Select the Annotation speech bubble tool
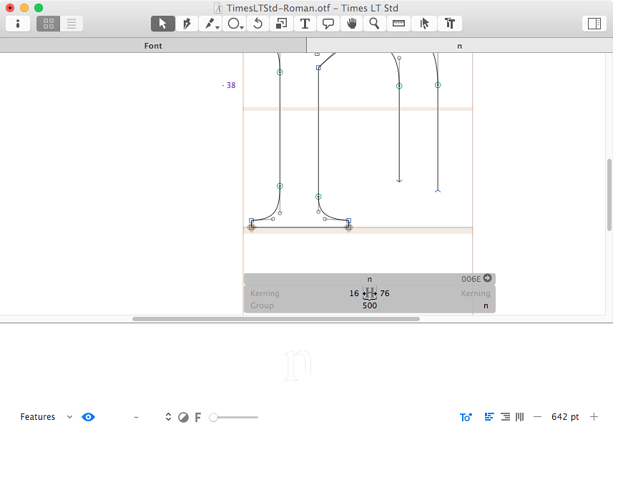 tap(327, 23)
